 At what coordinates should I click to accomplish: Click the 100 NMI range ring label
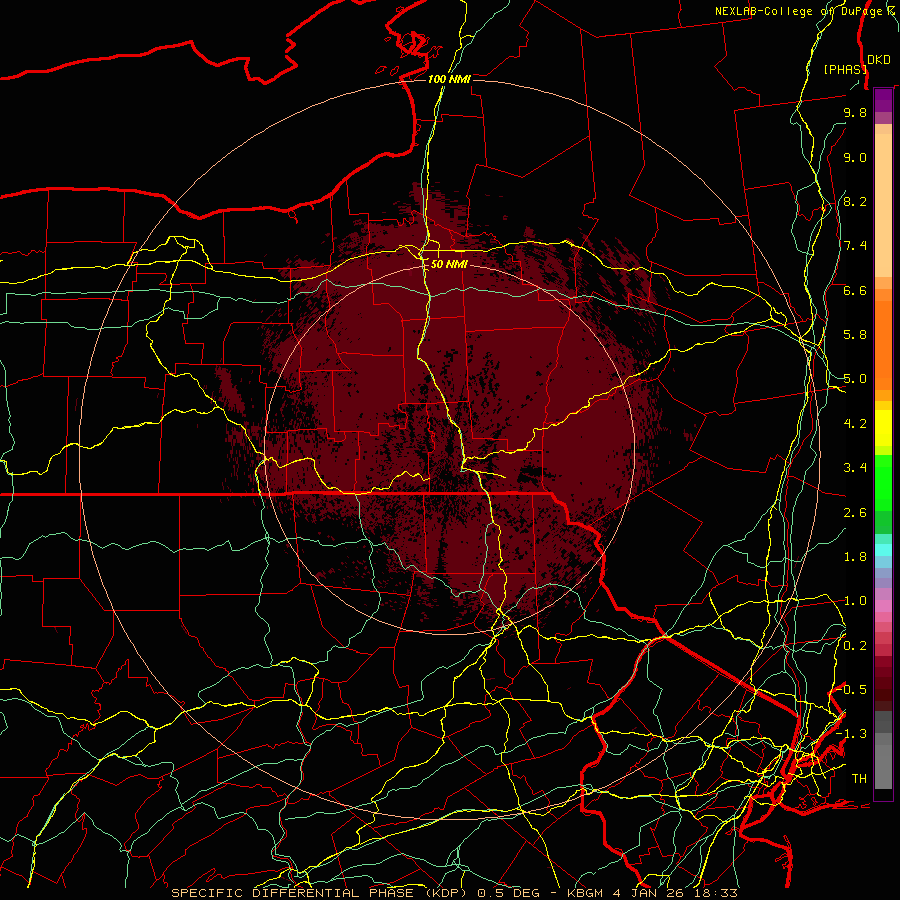pyautogui.click(x=449, y=79)
